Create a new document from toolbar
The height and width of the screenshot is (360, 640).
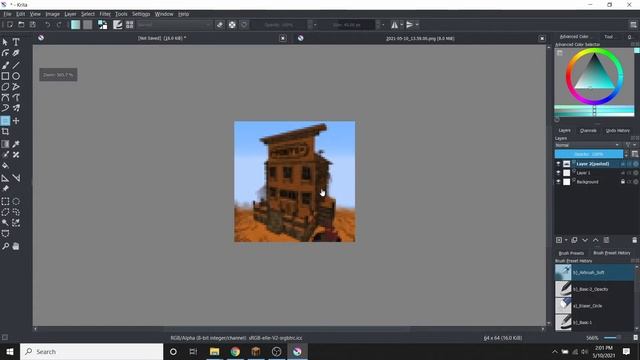[10, 25]
